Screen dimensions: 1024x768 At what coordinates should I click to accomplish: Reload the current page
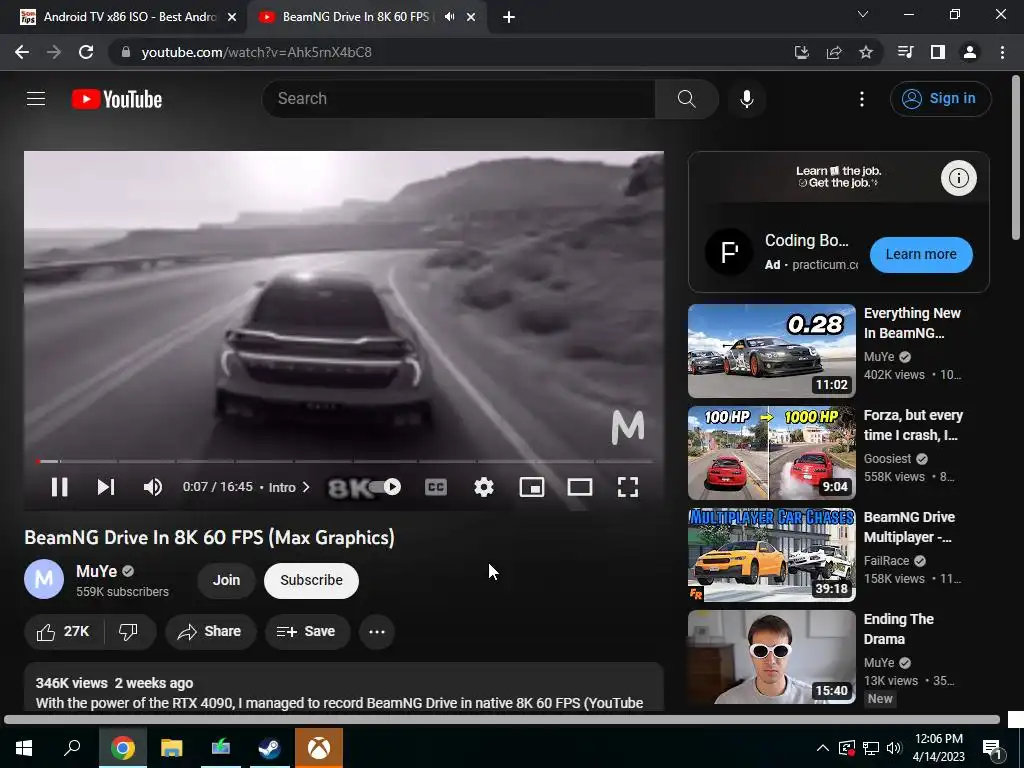(x=86, y=52)
